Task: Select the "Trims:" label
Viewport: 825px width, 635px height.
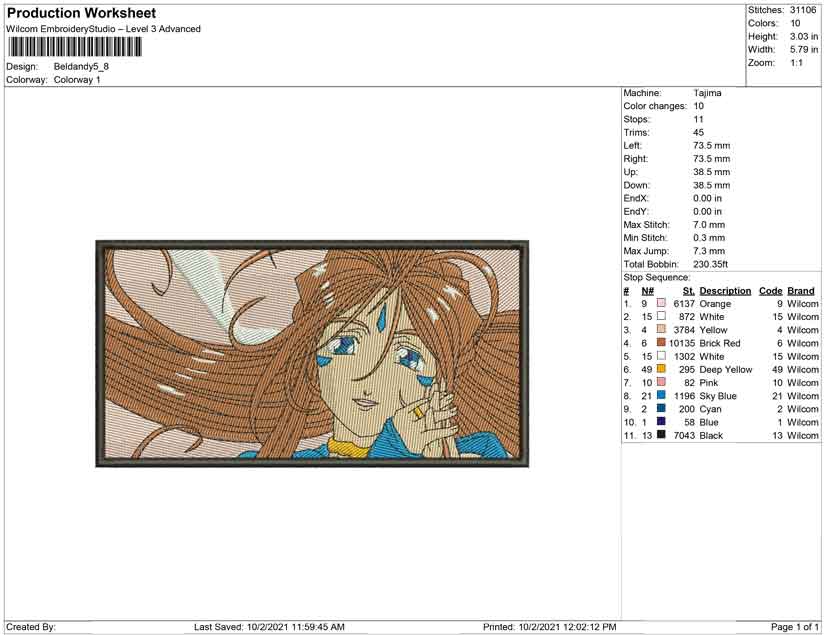Action: point(636,133)
